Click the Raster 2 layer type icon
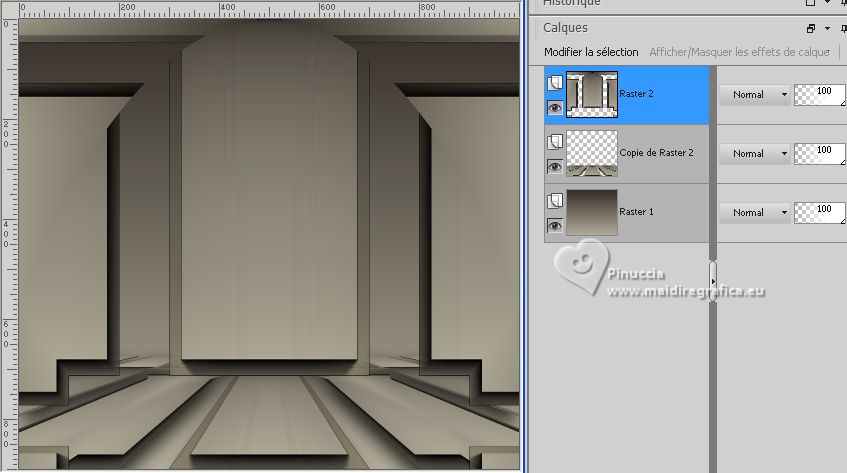847x473 pixels. click(555, 83)
